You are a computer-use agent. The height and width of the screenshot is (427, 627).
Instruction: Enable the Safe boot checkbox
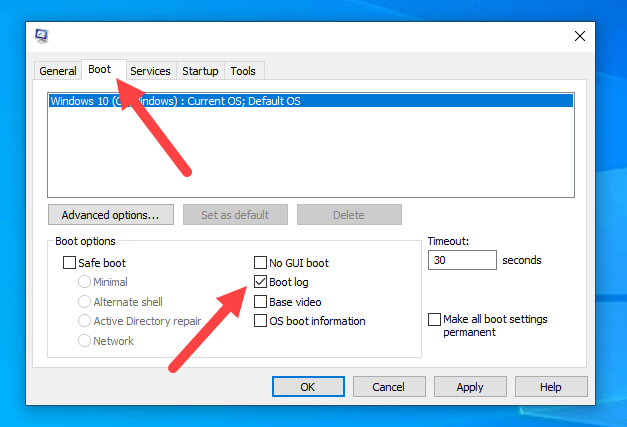[70, 263]
